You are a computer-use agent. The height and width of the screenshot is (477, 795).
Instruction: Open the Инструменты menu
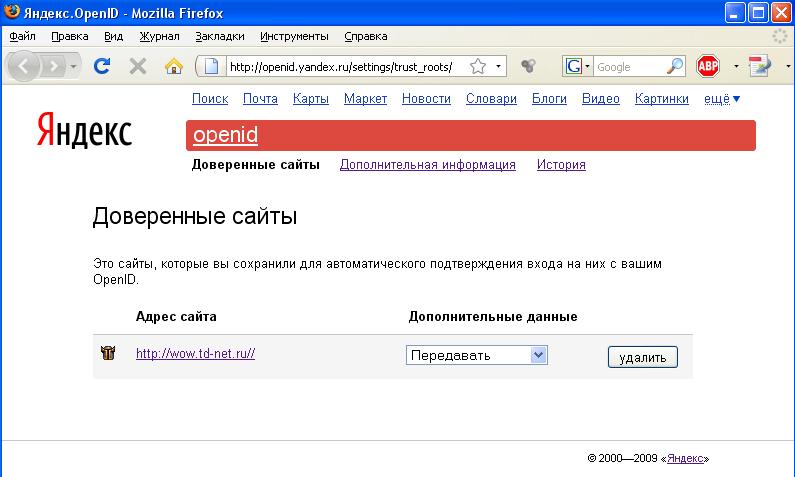(294, 36)
